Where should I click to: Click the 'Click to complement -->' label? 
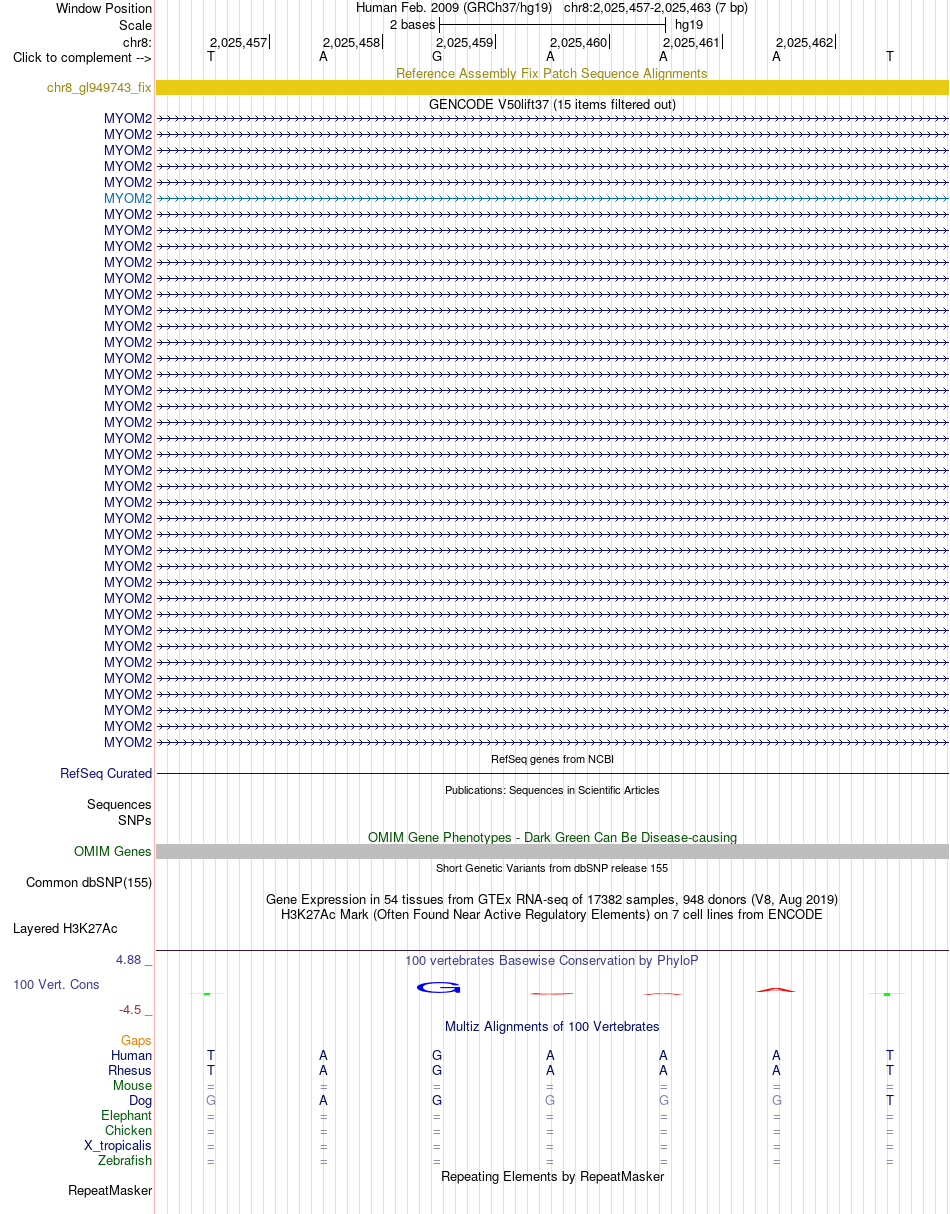pyautogui.click(x=82, y=57)
